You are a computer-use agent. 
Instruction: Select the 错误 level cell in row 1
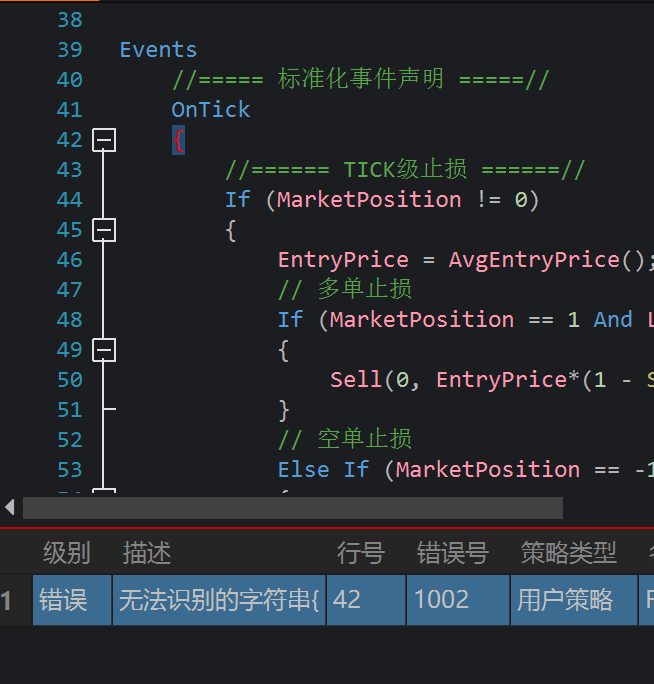coord(72,600)
